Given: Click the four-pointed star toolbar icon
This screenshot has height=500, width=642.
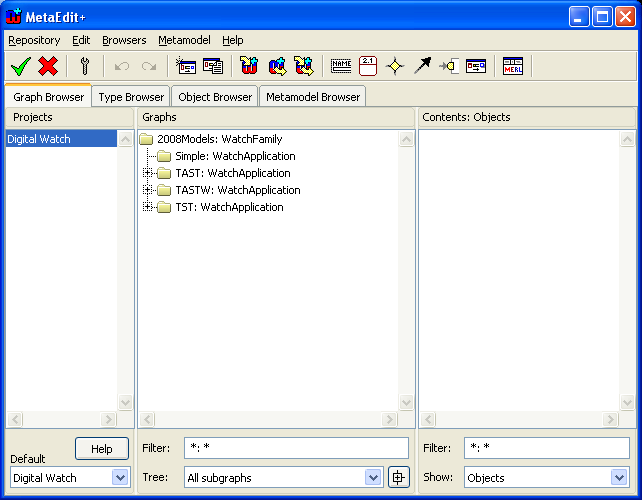Looking at the screenshot, I should pyautogui.click(x=395, y=66).
